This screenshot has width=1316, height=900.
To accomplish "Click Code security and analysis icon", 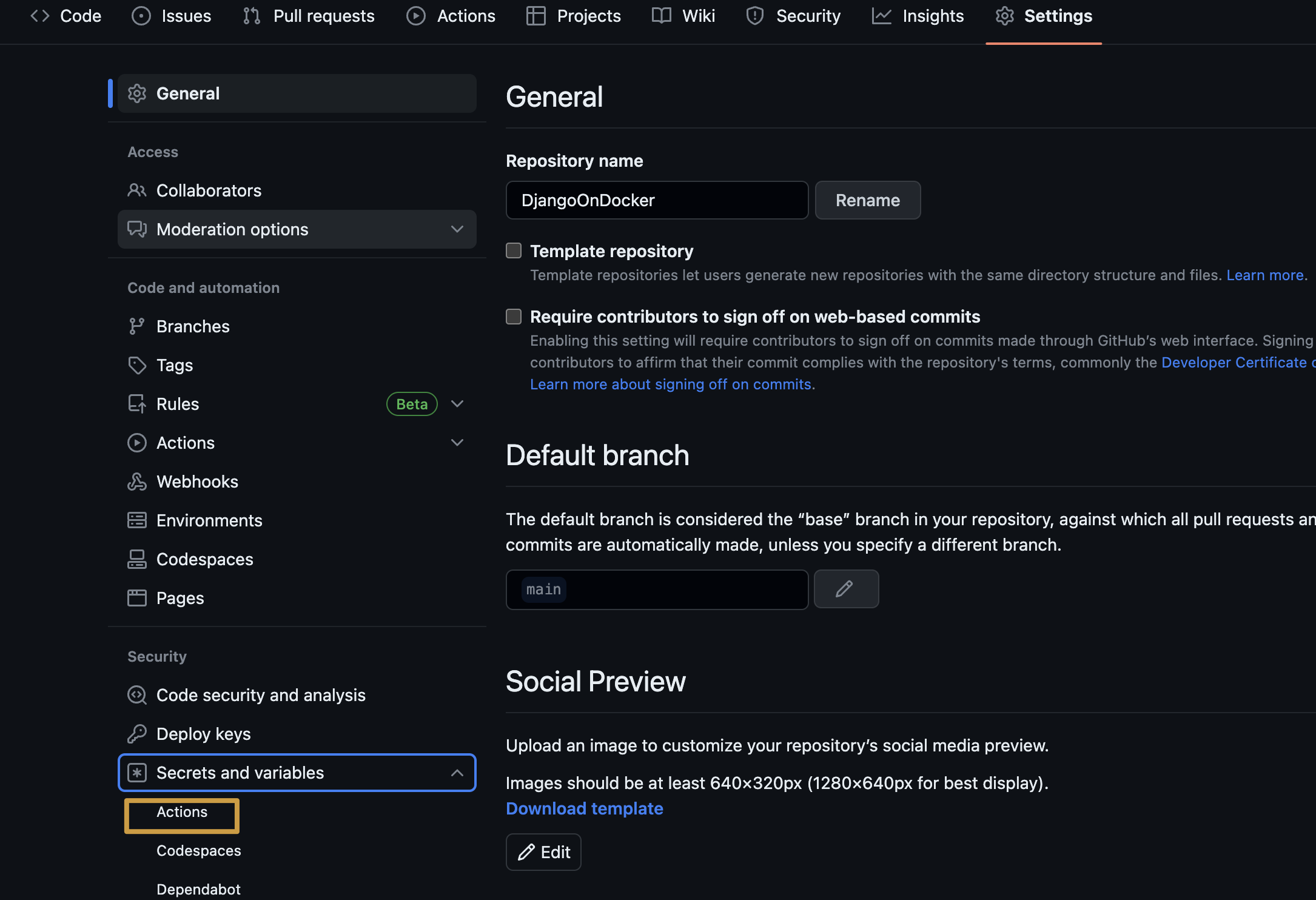I will click(137, 695).
